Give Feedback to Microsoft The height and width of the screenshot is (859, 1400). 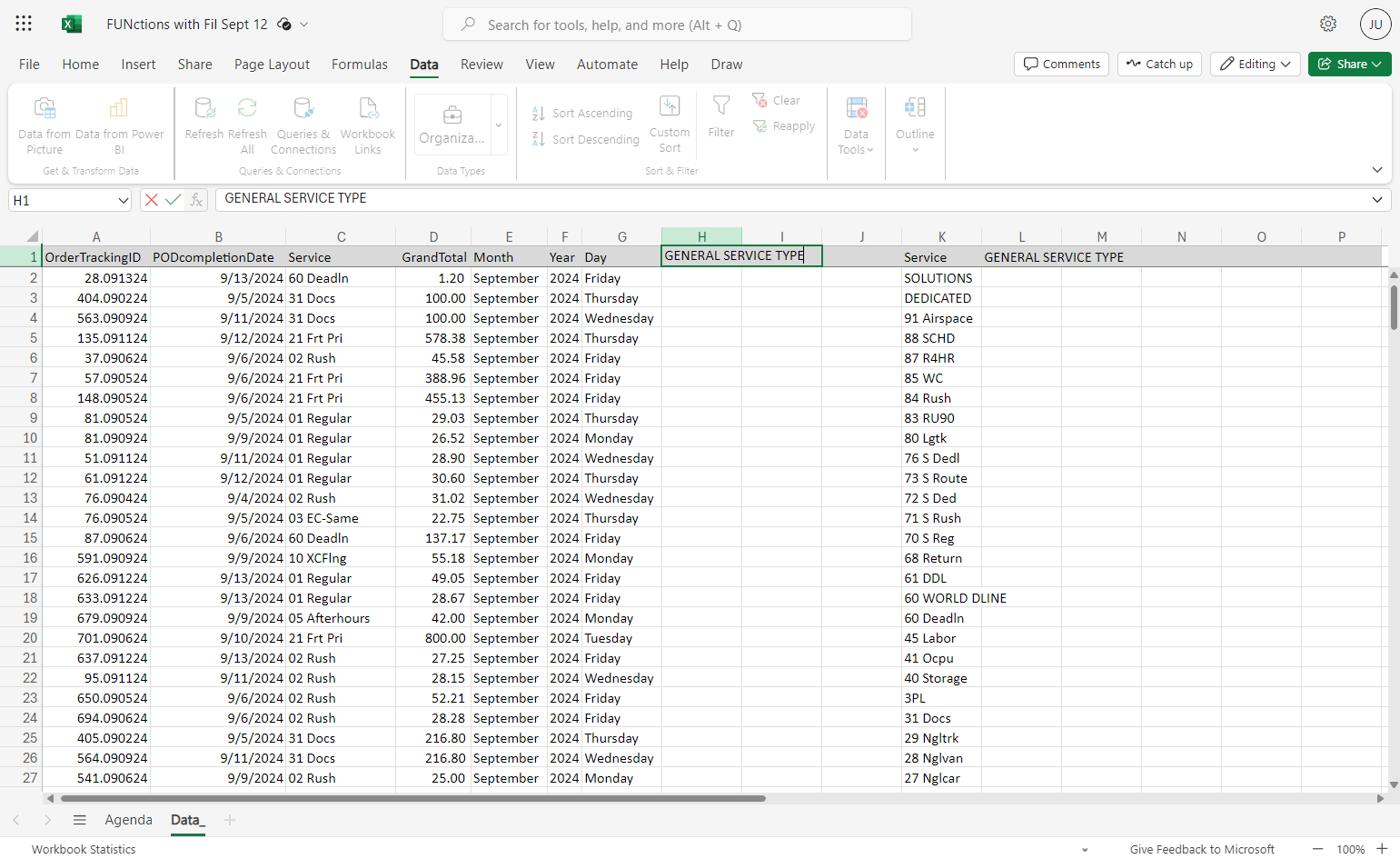click(1202, 849)
